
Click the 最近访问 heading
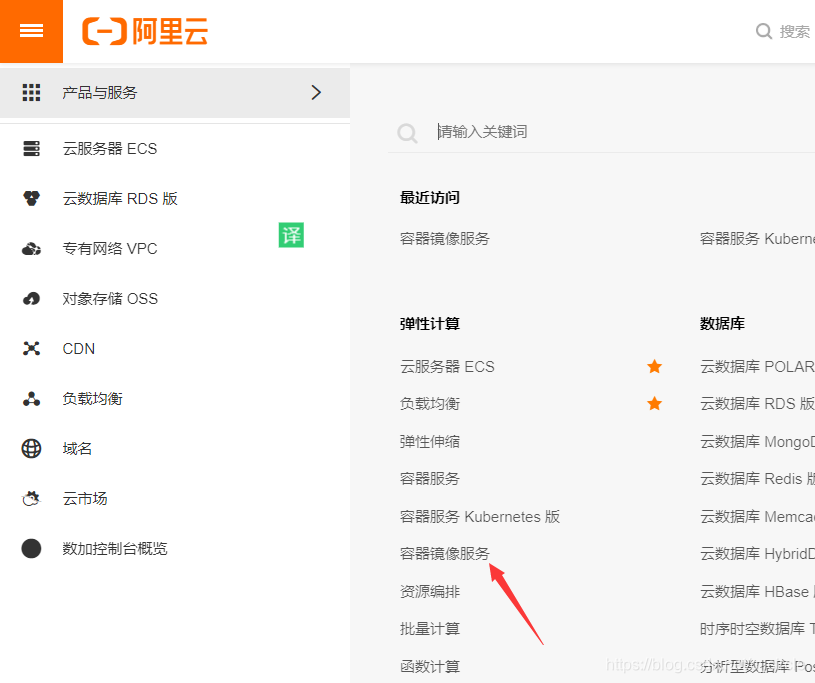[x=430, y=198]
